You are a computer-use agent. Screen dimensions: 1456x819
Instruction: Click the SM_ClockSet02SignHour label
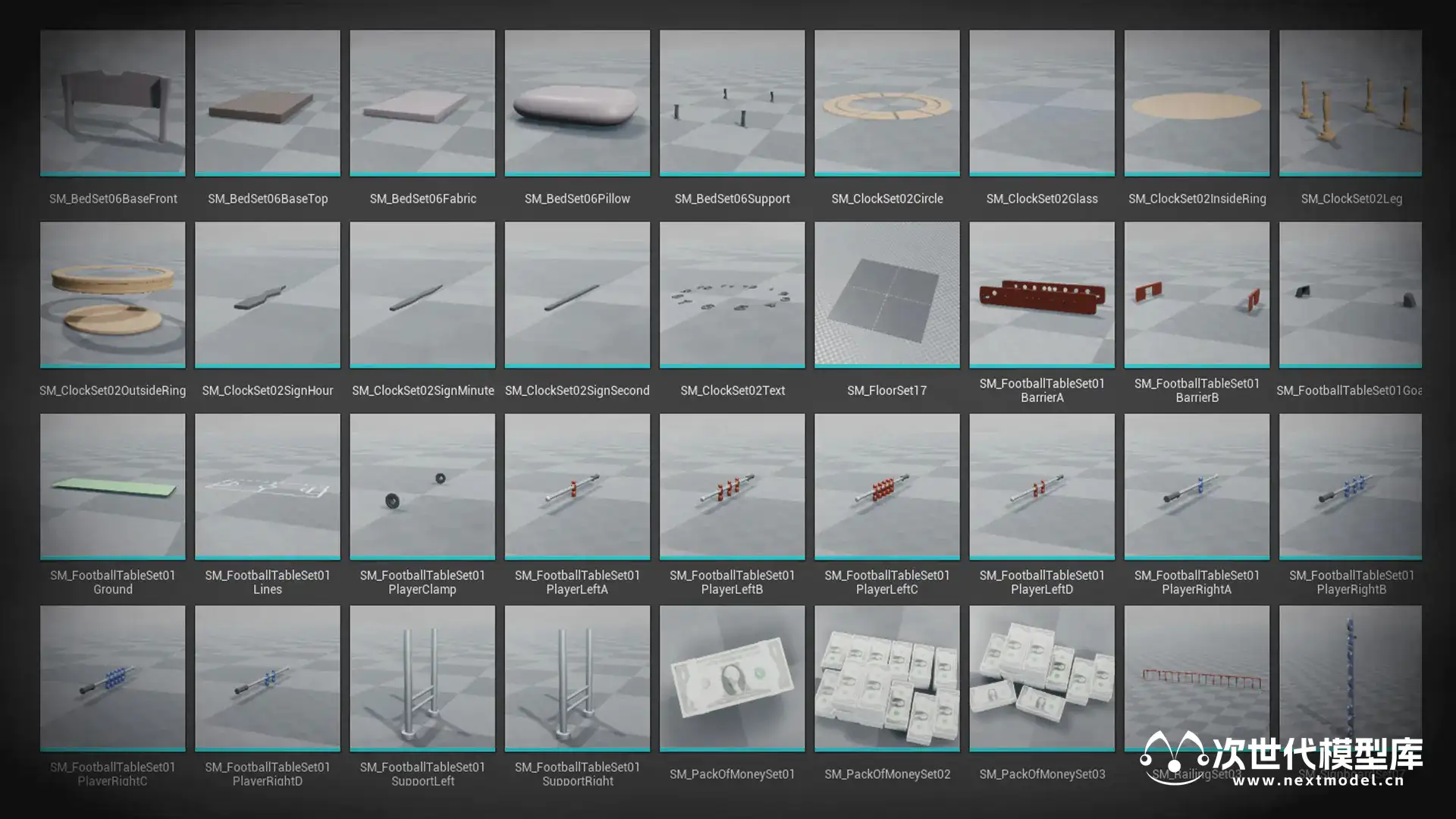click(x=267, y=391)
